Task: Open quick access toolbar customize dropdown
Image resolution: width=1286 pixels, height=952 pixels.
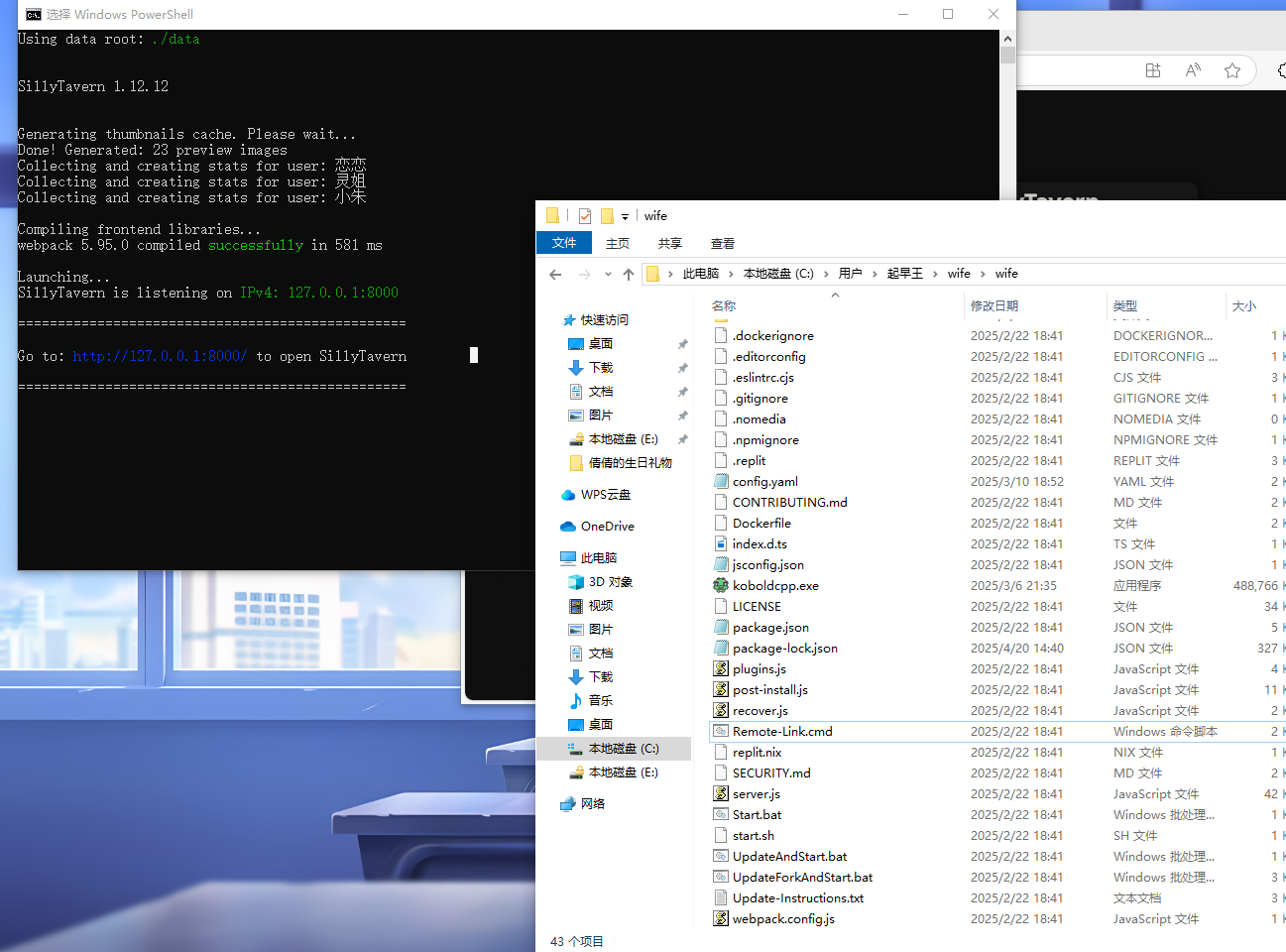Action: (625, 216)
